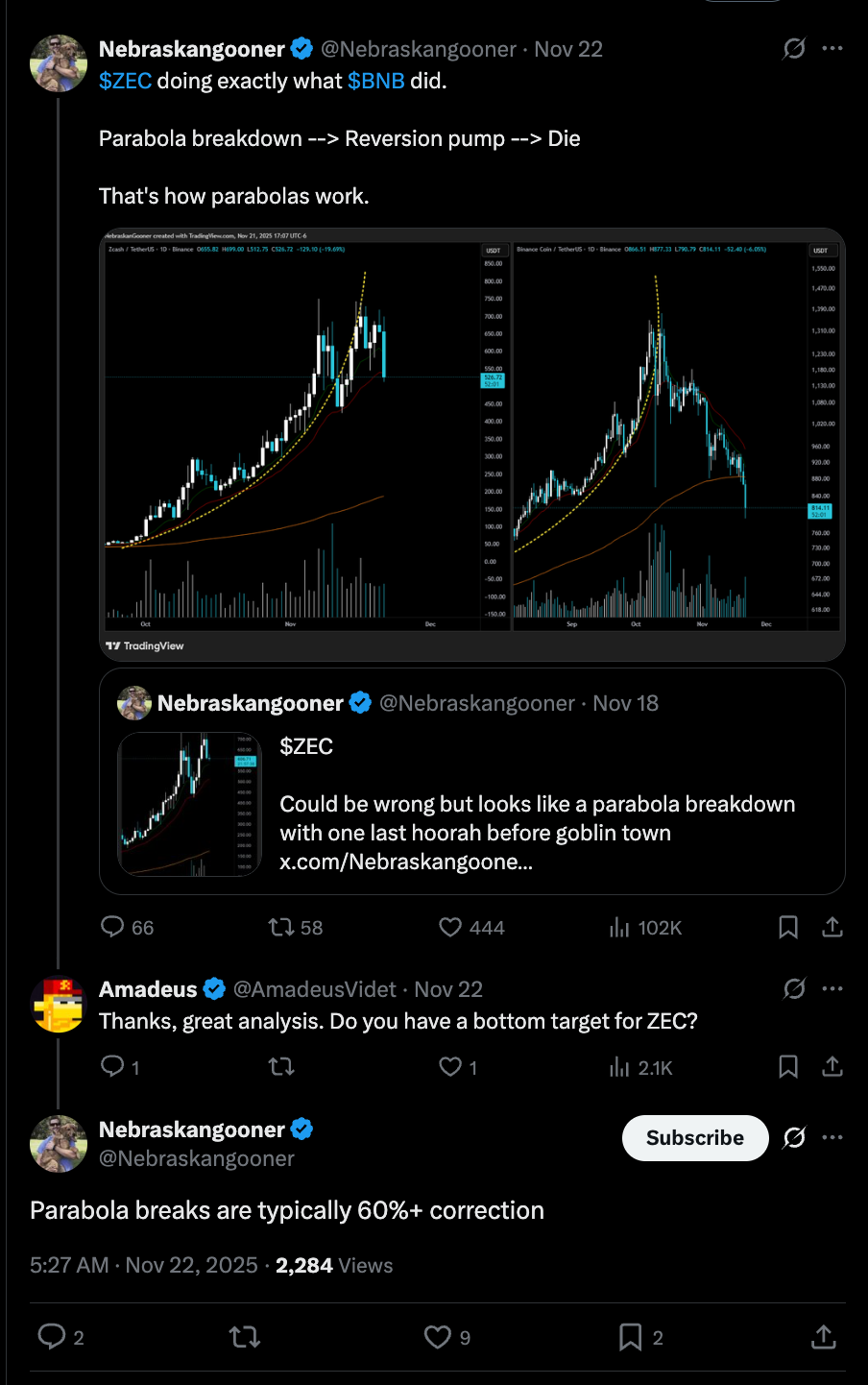
Task: Open the $ZEC cashtag link
Action: click(x=125, y=81)
